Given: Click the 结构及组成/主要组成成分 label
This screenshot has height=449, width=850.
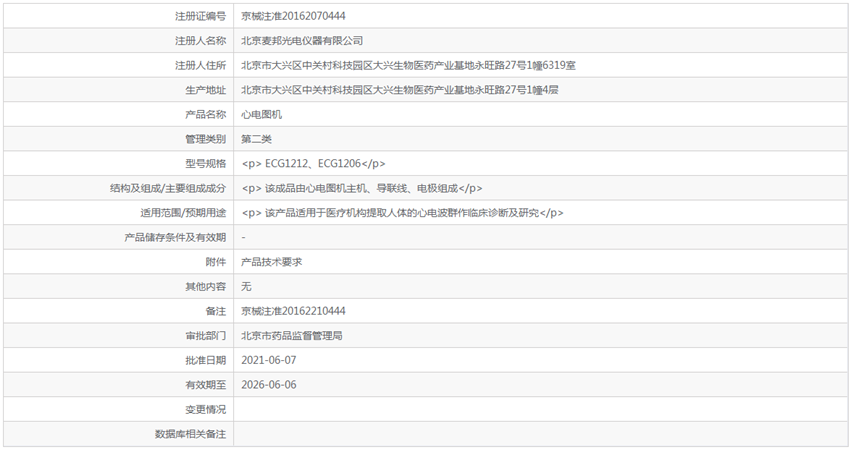Looking at the screenshot, I should tap(168, 188).
